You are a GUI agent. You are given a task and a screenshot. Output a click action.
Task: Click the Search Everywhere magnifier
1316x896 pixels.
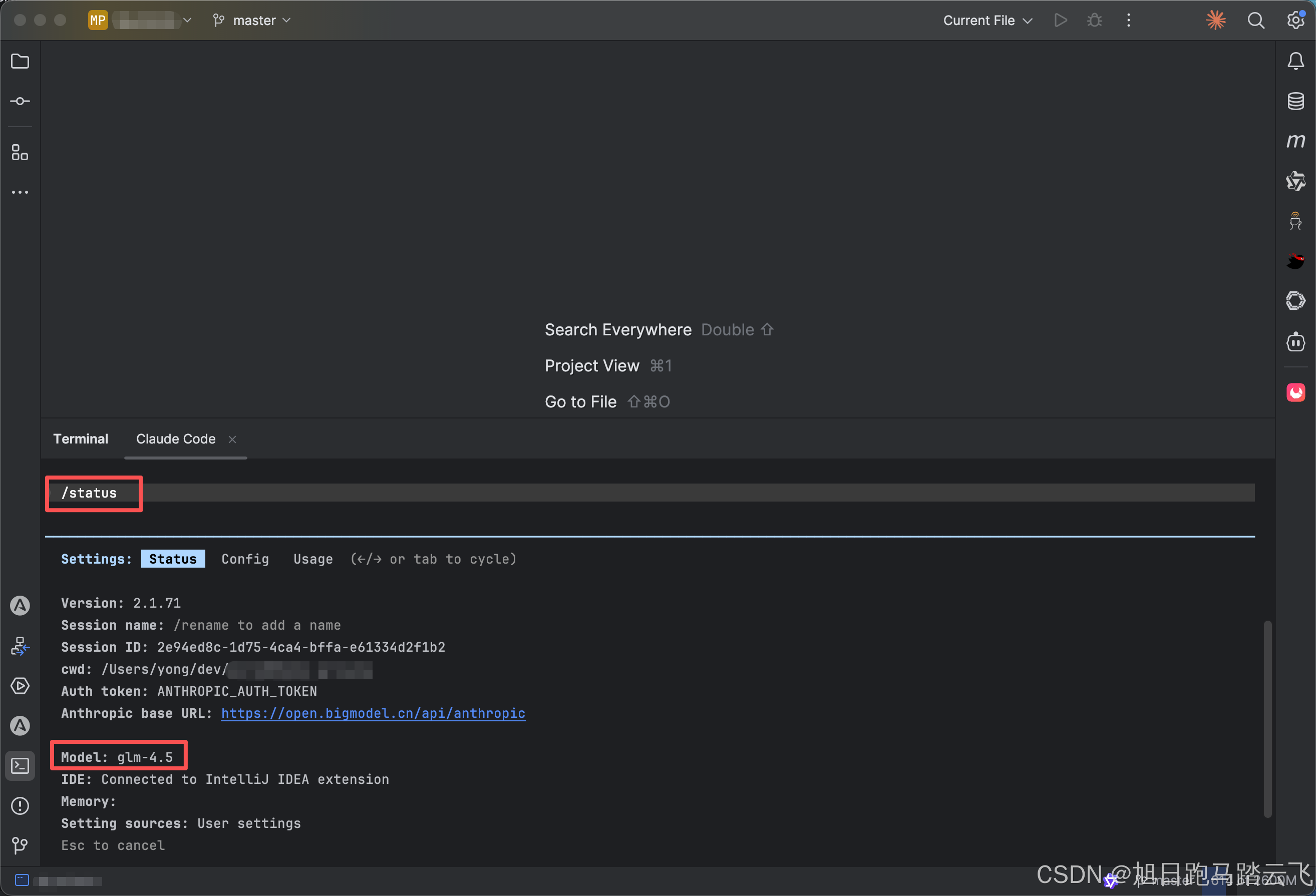[1255, 21]
